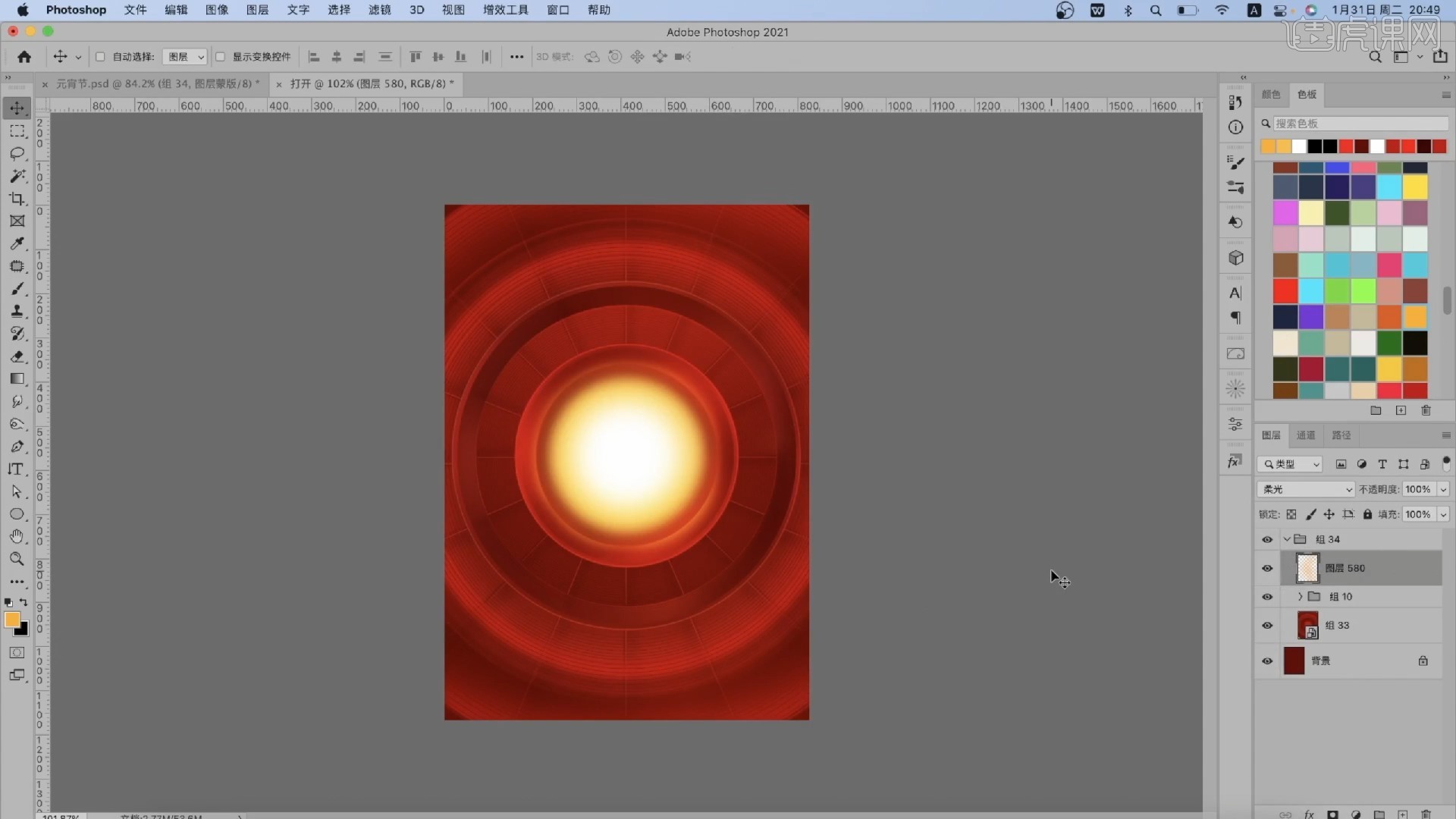Click align top edges button
This screenshot has width=1456, height=819.
click(x=415, y=57)
